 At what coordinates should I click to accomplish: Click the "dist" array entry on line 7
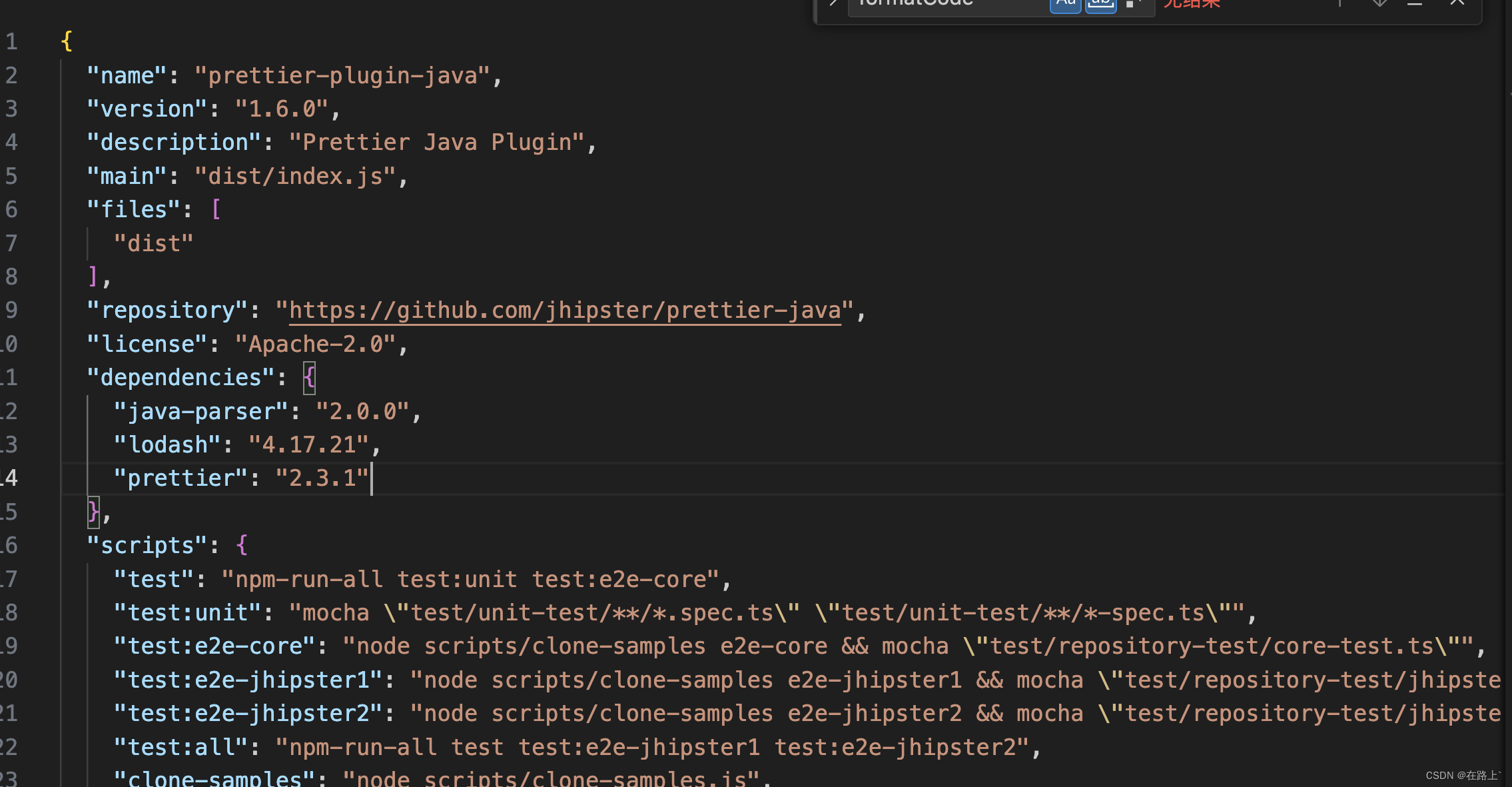coord(153,244)
